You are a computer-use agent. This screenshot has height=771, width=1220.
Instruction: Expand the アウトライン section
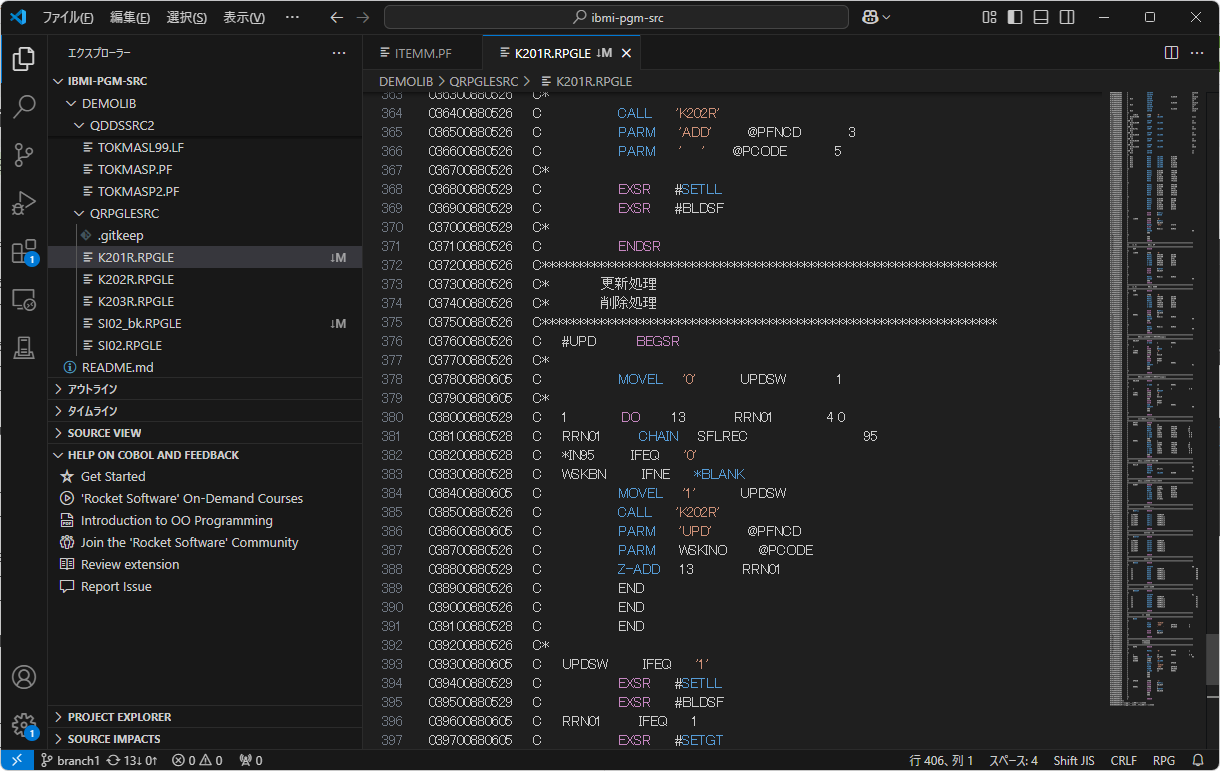205,389
